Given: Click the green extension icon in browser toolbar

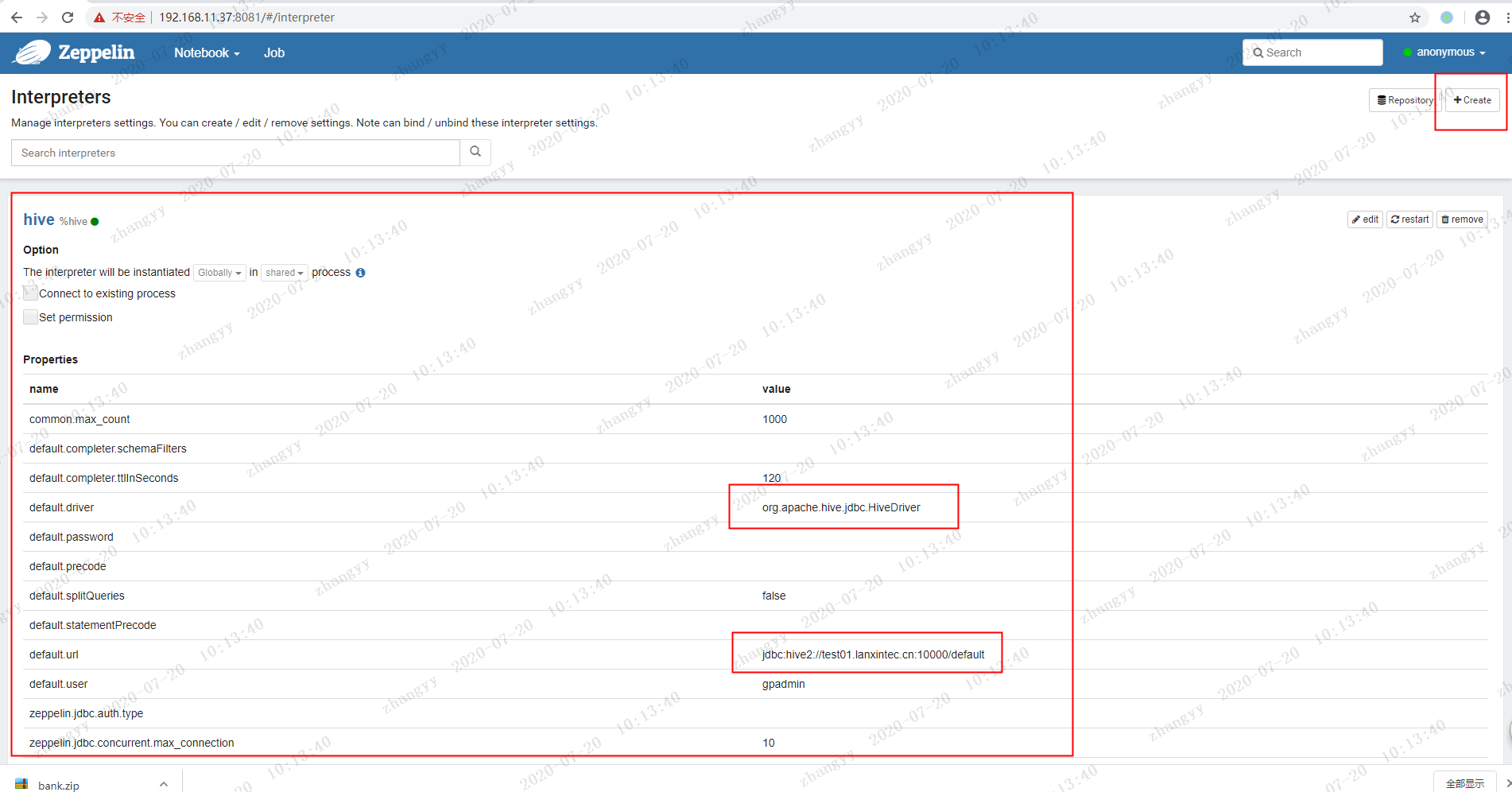Looking at the screenshot, I should 1447,17.
